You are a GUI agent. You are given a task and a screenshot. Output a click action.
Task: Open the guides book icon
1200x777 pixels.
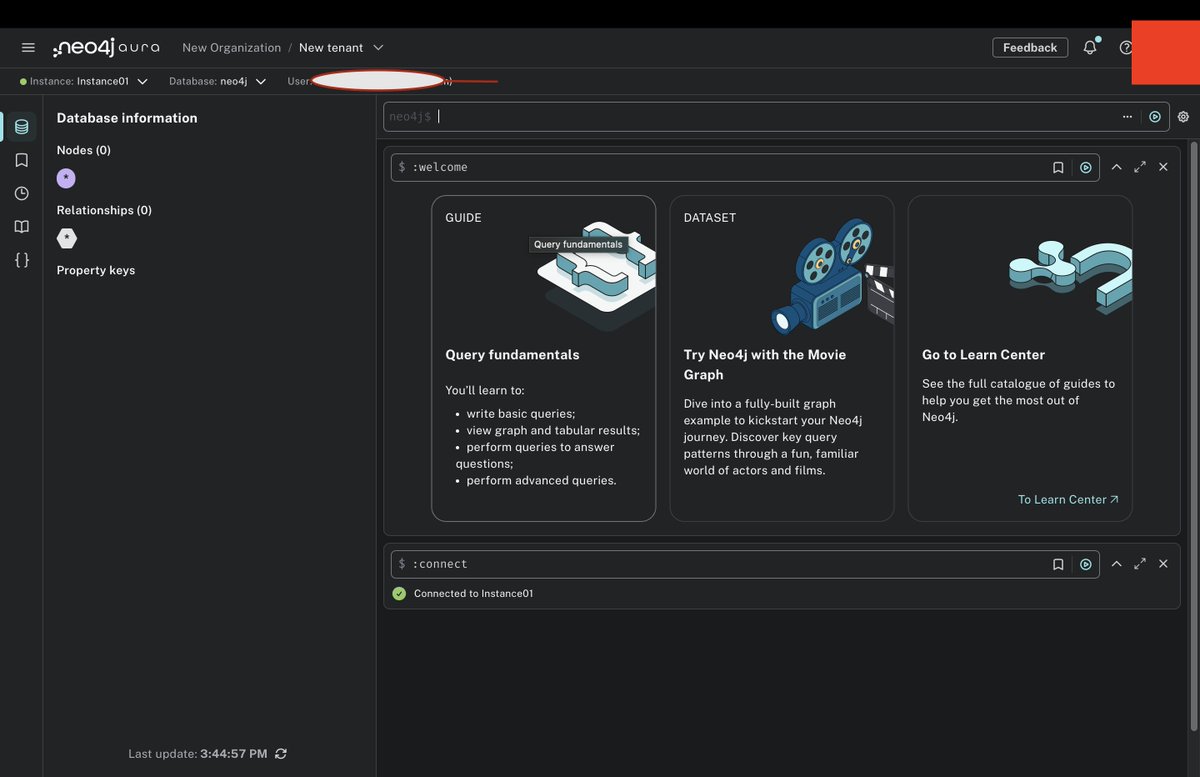click(21, 227)
